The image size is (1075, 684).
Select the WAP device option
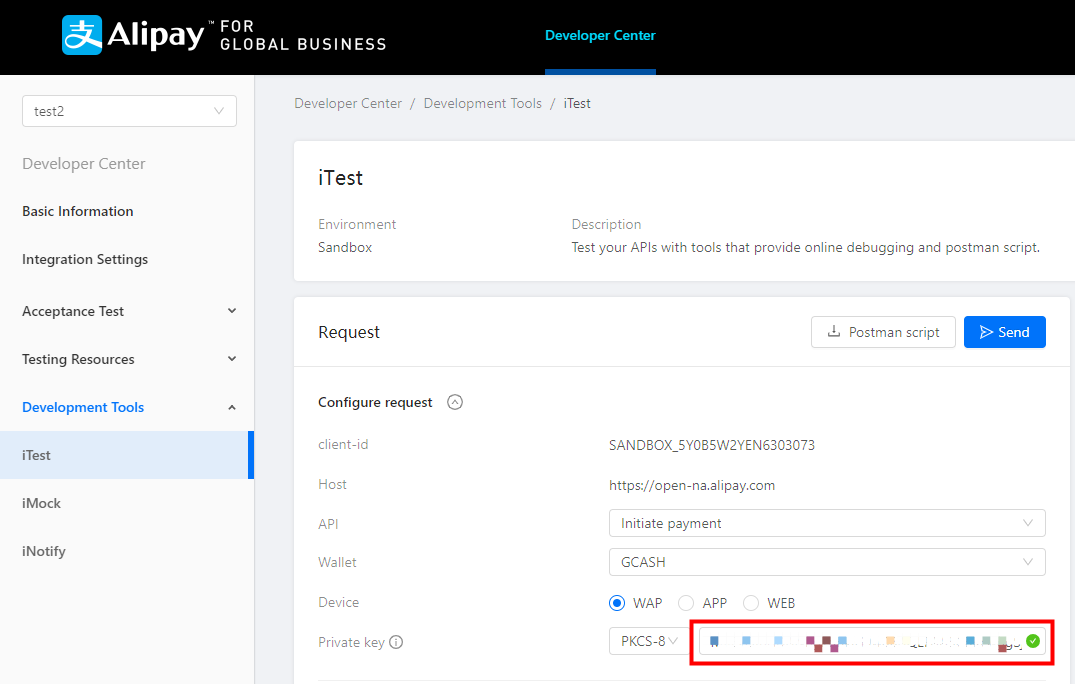point(618,603)
